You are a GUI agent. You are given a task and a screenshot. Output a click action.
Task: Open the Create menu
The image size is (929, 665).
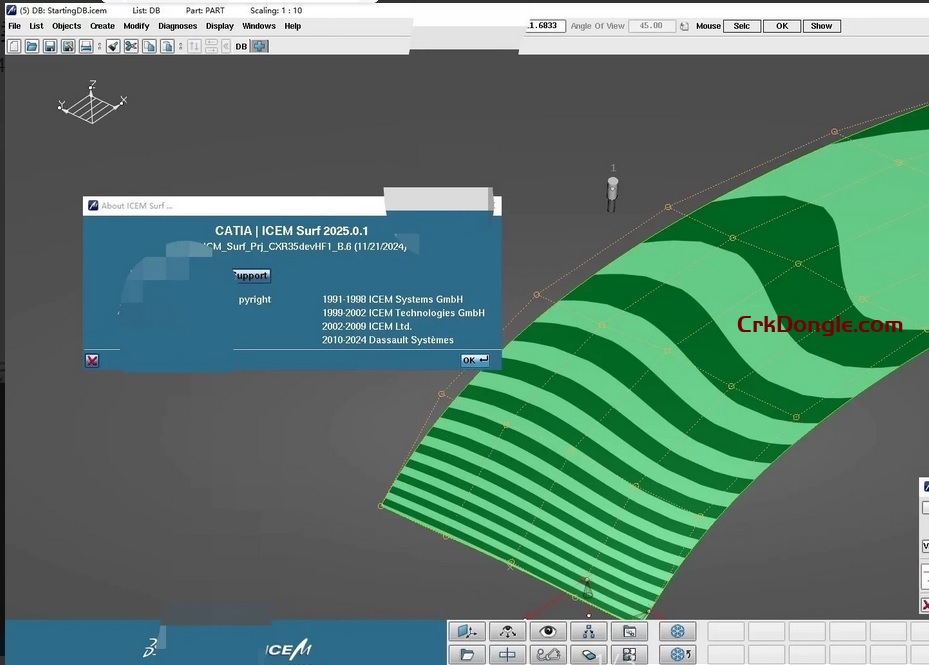pos(102,26)
